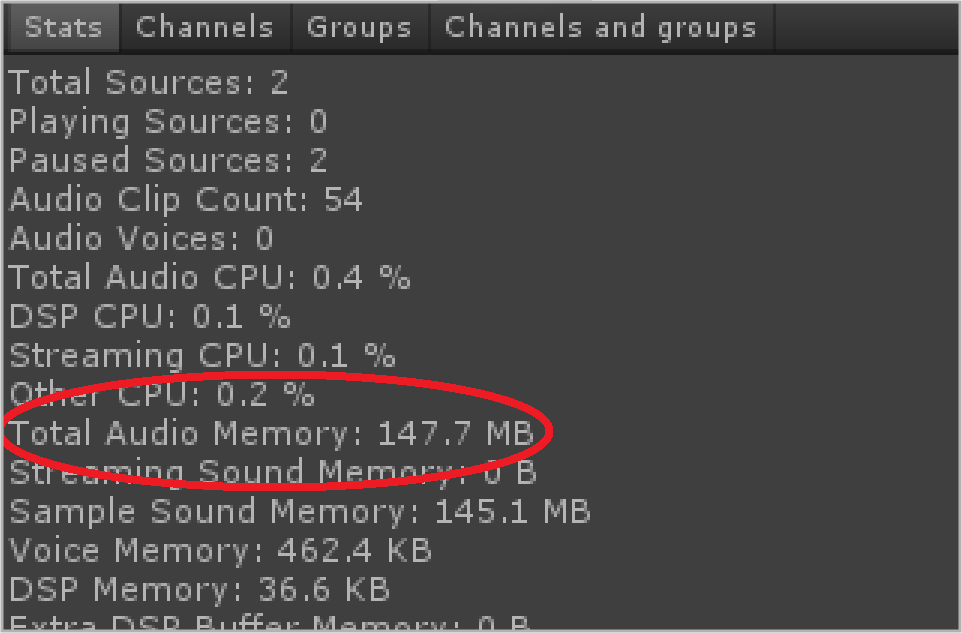Viewport: 962px width, 633px height.
Task: Open the Channels tab
Action: [205, 28]
